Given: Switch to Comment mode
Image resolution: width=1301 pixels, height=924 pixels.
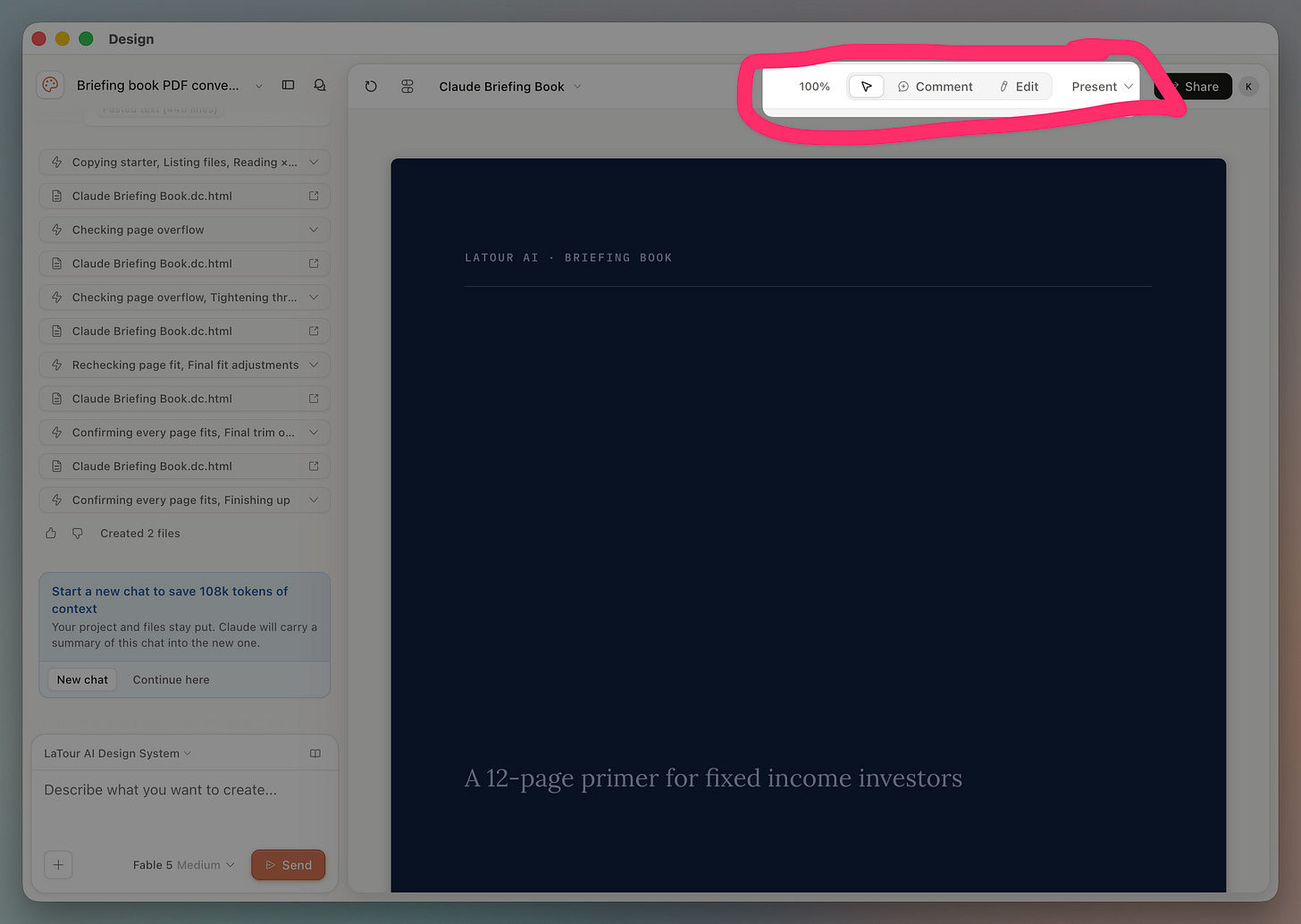Looking at the screenshot, I should coord(936,87).
